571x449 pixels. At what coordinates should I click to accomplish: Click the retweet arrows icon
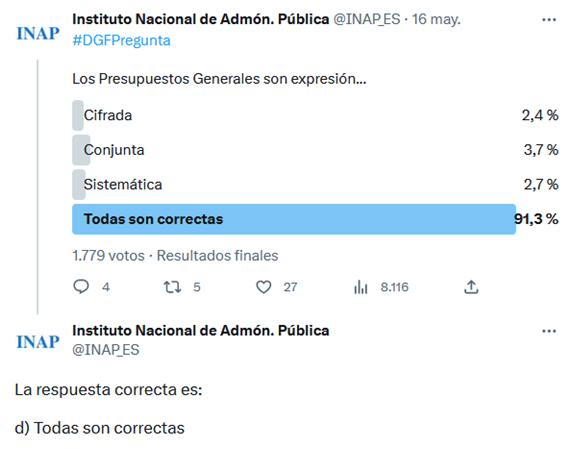point(172,287)
